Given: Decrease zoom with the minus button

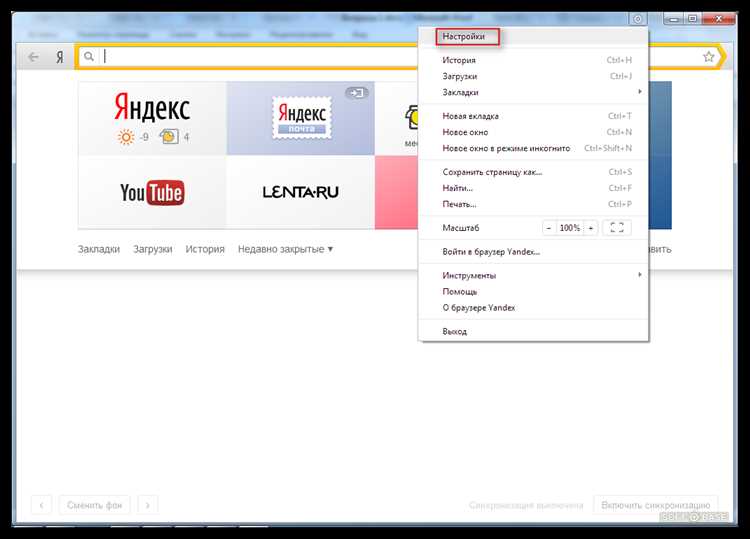Looking at the screenshot, I should click(x=549, y=228).
